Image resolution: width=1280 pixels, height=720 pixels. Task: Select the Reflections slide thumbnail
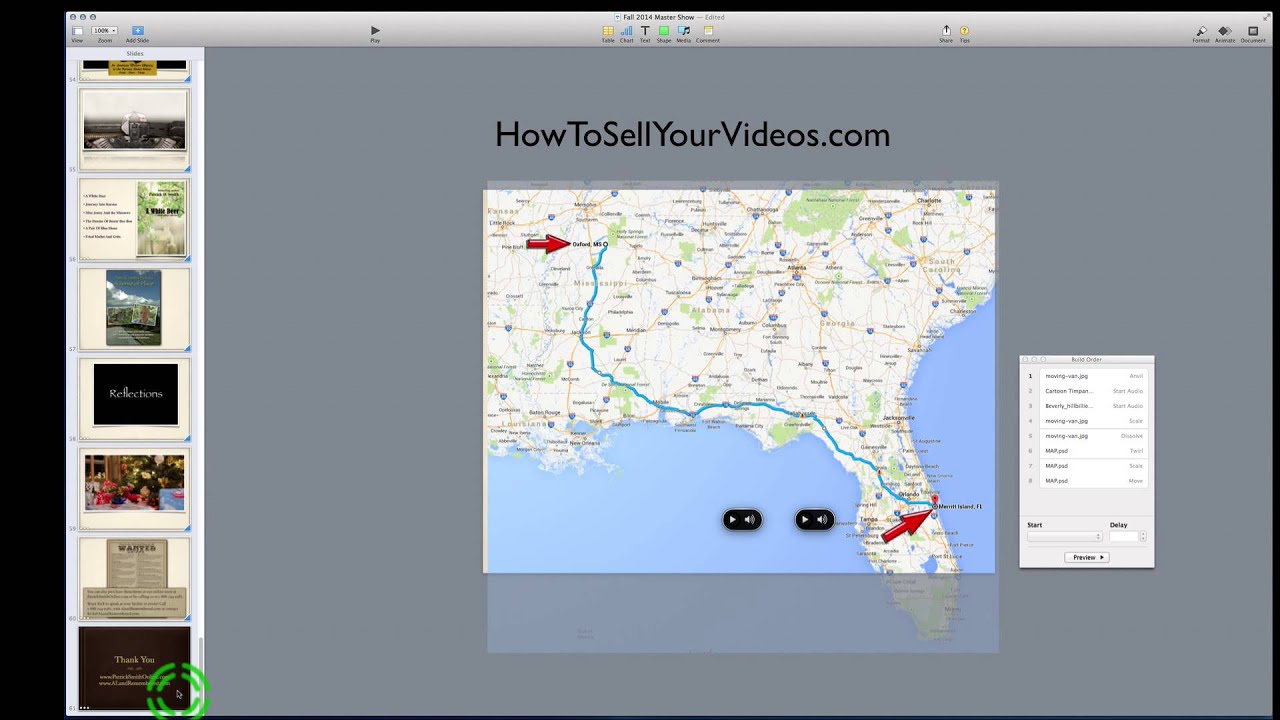point(134,397)
